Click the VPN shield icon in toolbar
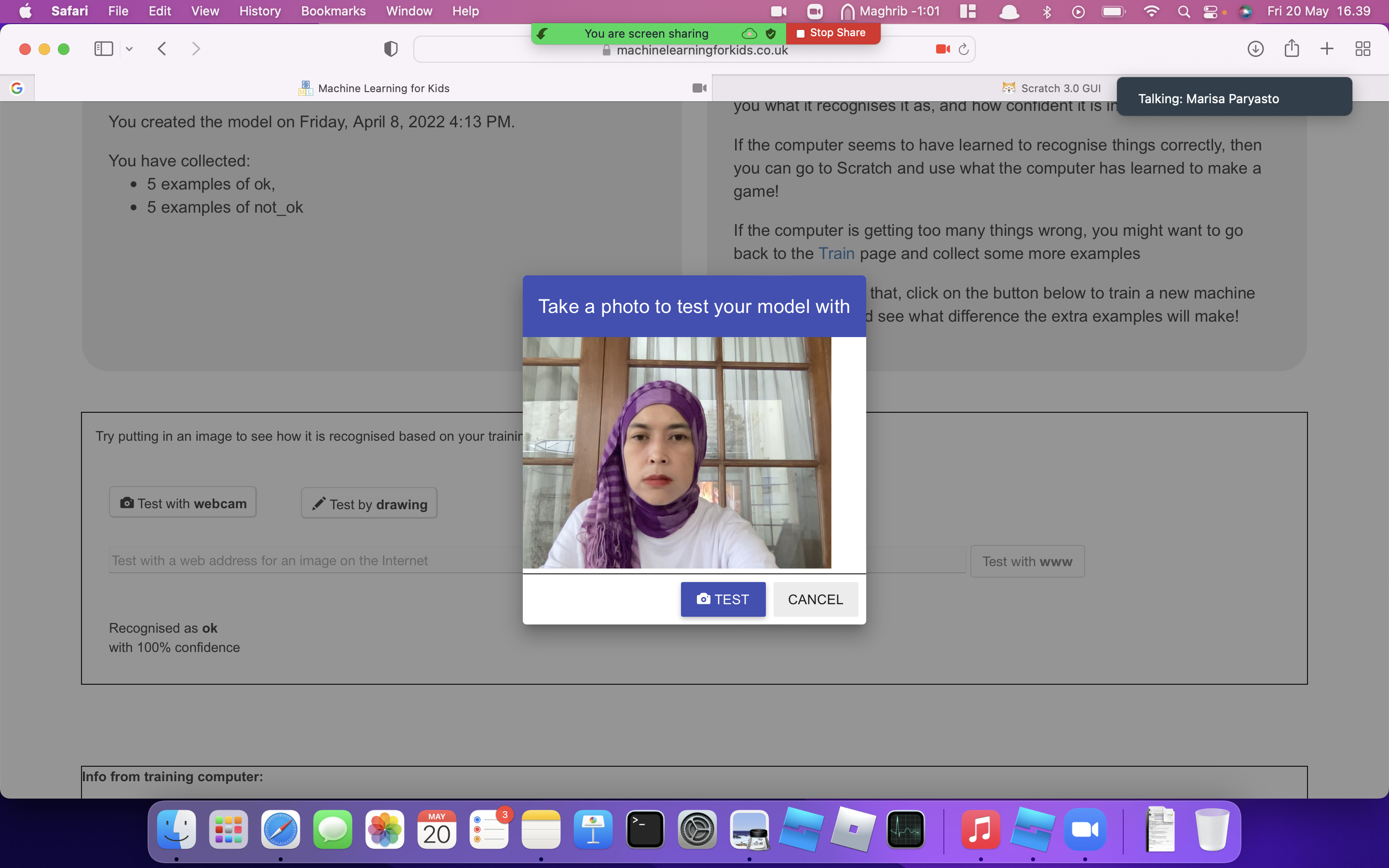The image size is (1389, 868). 390,48
